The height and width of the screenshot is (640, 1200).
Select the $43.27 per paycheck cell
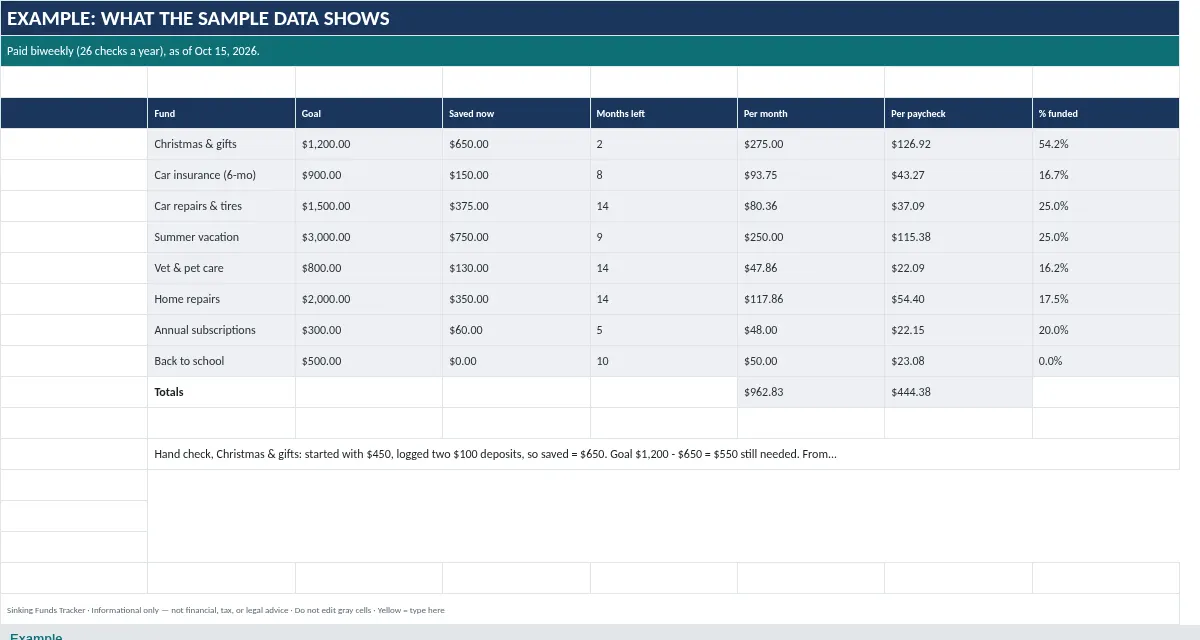(958, 175)
